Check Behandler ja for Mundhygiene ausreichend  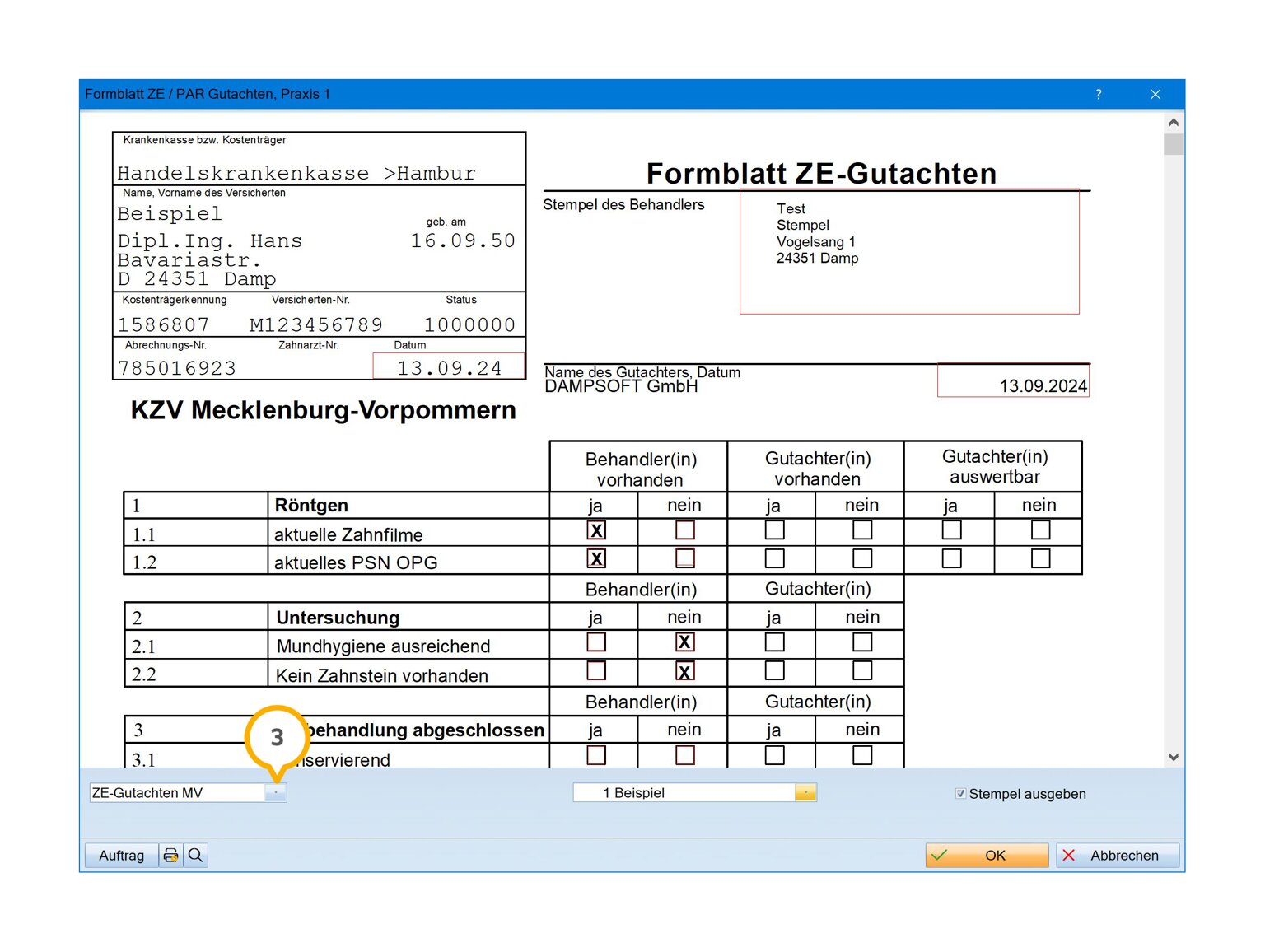coord(597,642)
